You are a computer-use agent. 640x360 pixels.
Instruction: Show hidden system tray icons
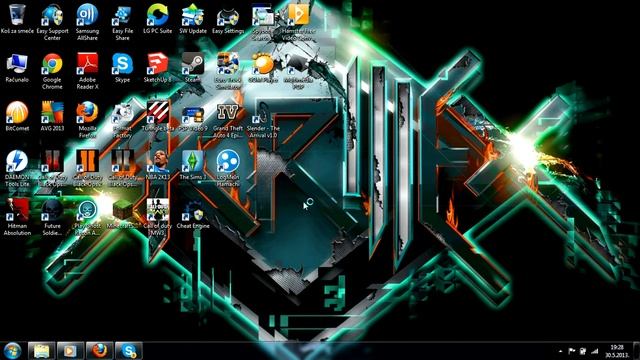point(560,351)
